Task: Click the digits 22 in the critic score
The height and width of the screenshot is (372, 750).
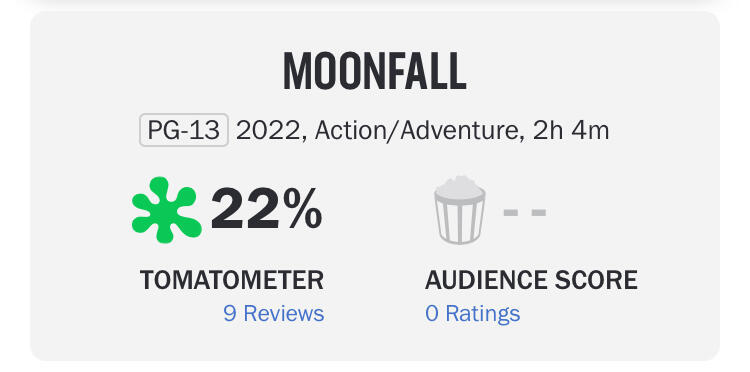Action: coord(244,209)
